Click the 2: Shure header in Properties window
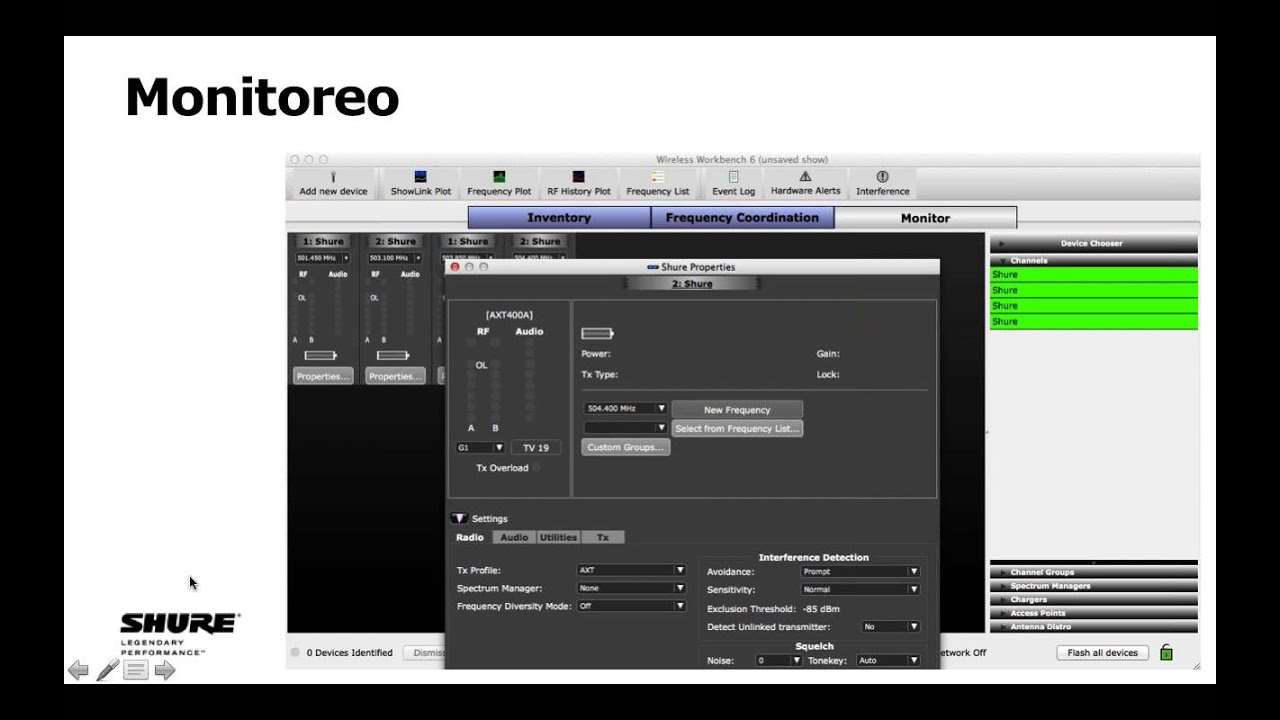 tap(692, 284)
